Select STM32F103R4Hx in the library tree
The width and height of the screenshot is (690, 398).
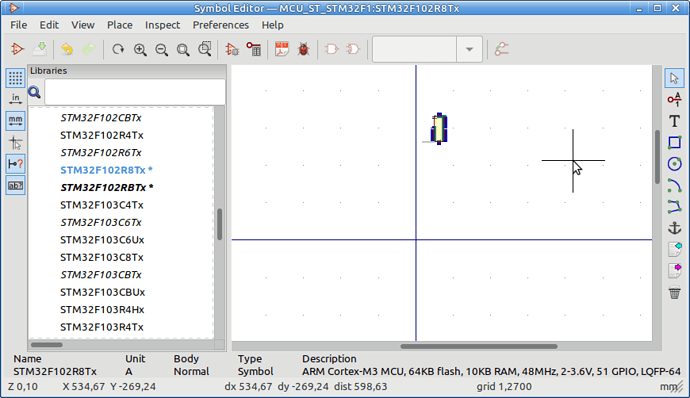pyautogui.click(x=102, y=310)
